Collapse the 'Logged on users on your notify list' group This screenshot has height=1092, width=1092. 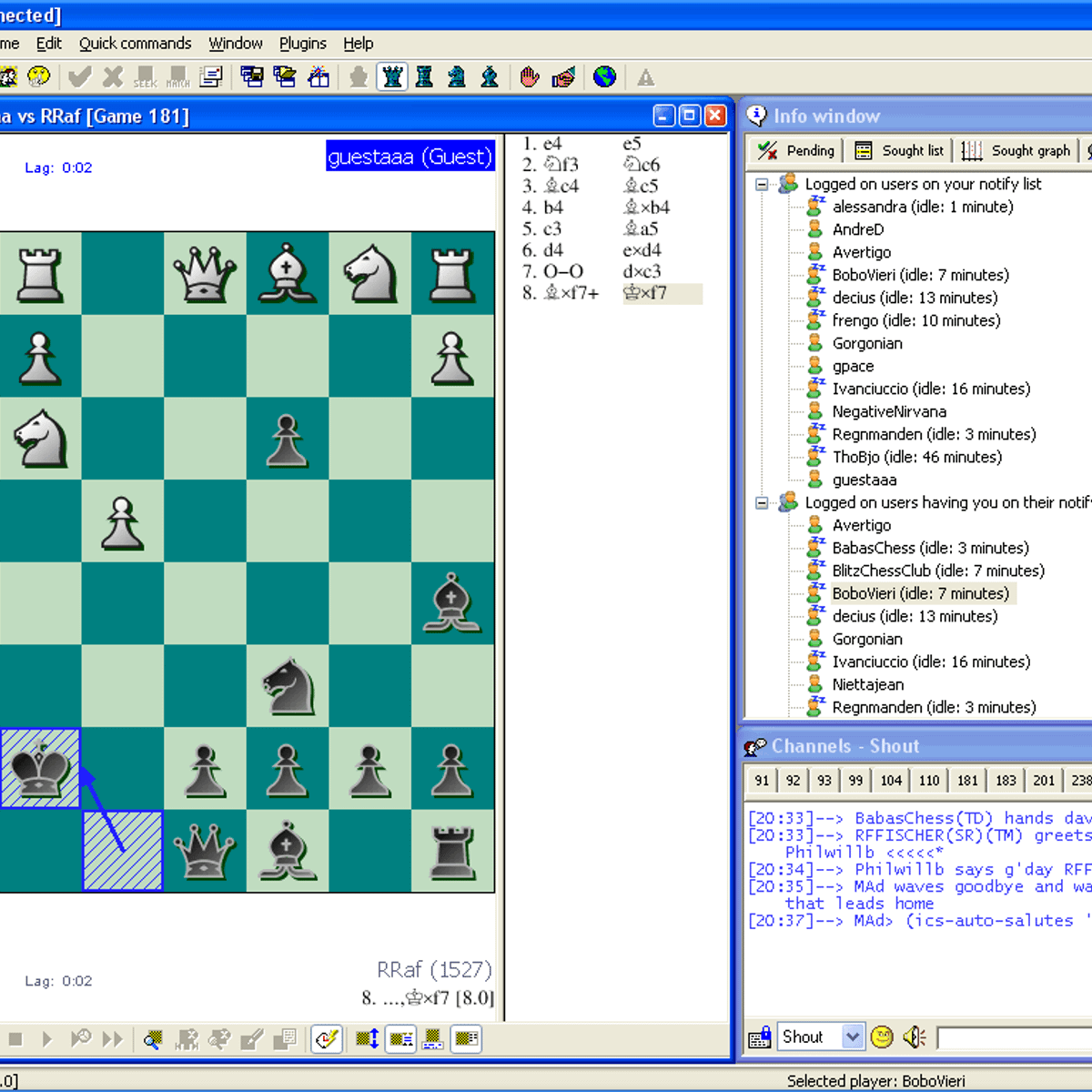coord(762,183)
